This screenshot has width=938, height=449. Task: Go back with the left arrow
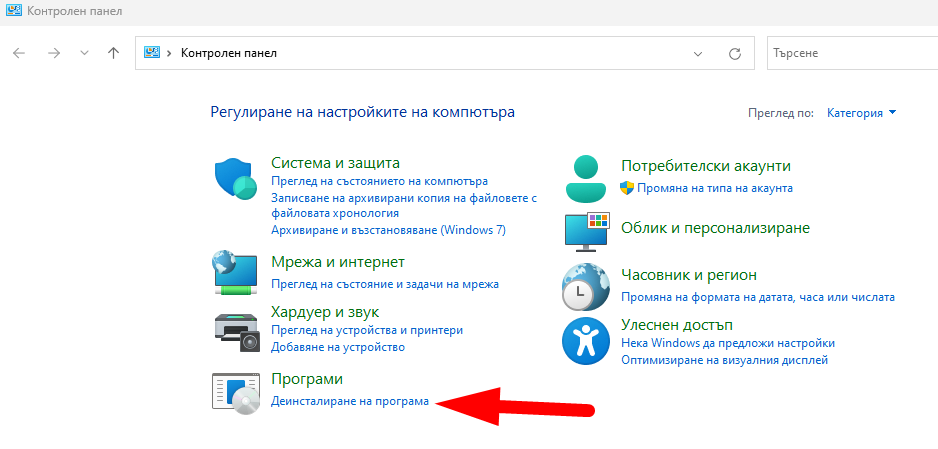tap(19, 53)
